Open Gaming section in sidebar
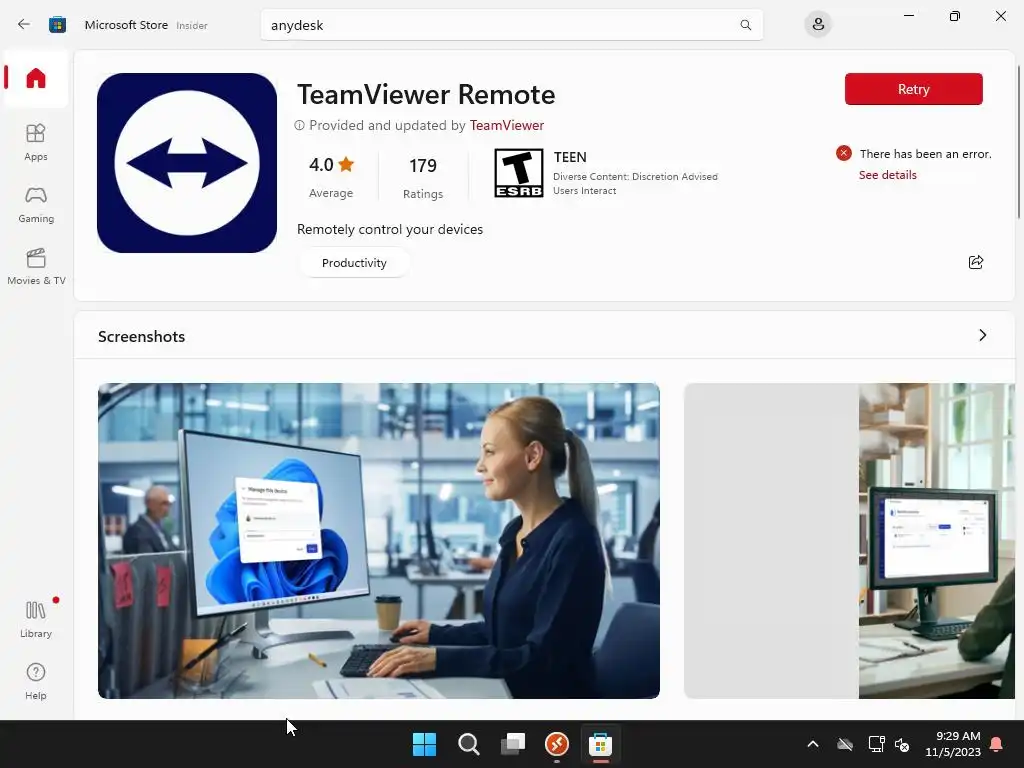1024x768 pixels. 36,204
